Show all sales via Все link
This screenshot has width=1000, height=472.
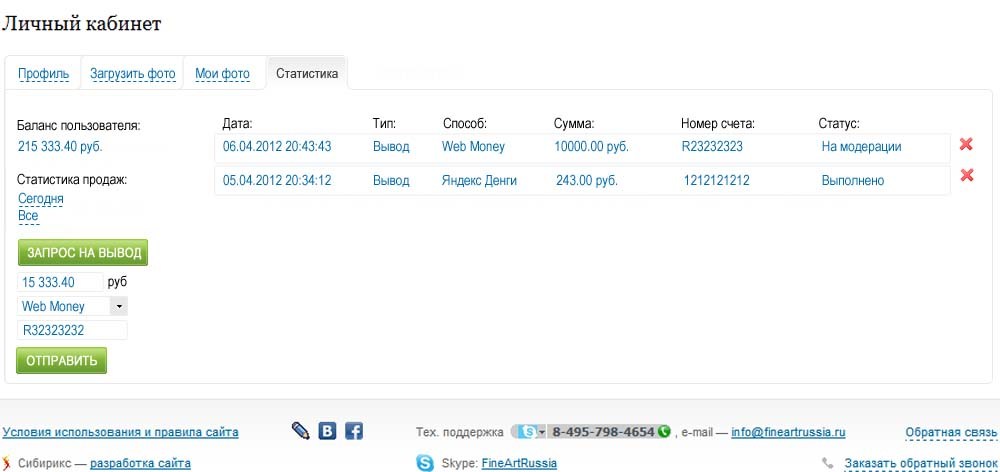click(28, 216)
